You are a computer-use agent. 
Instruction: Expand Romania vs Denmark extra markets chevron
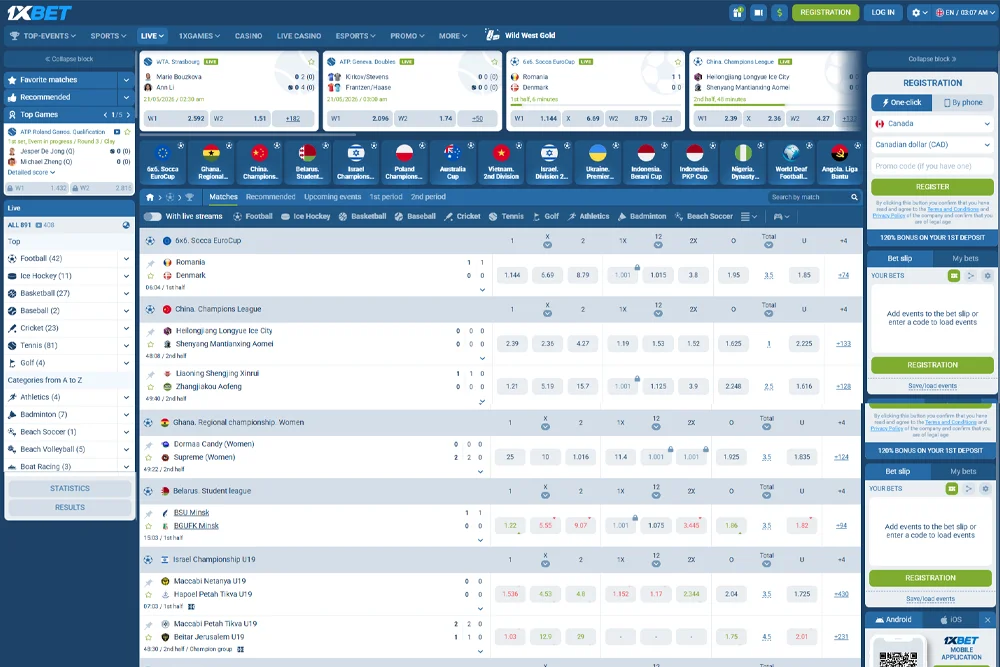pos(482,290)
